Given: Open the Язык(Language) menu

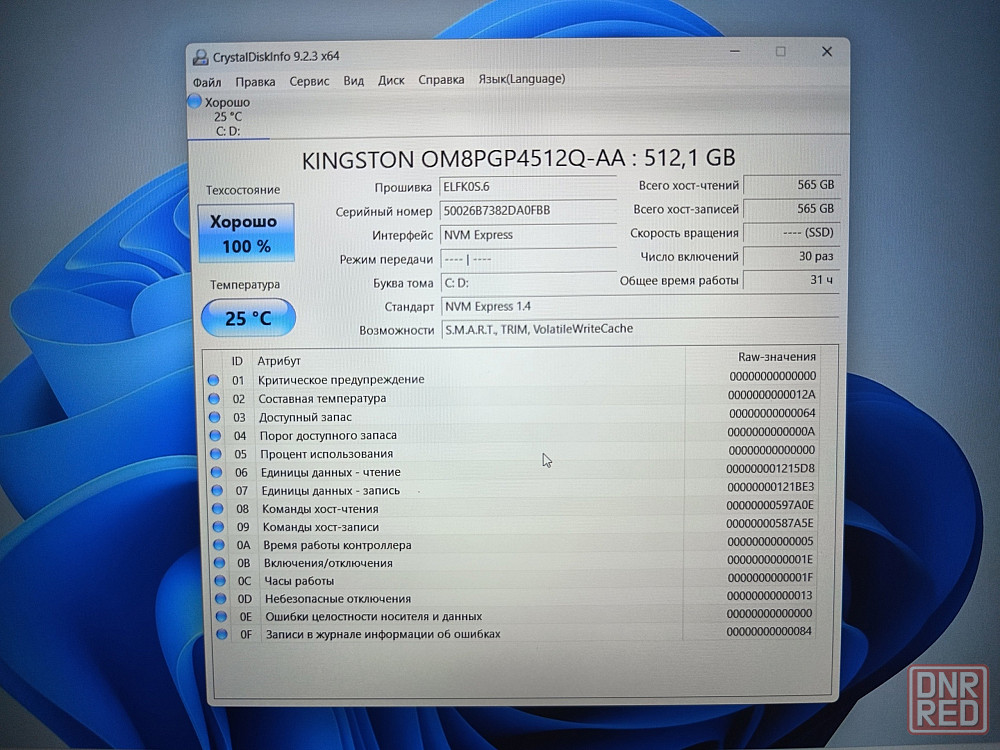Looking at the screenshot, I should 521,79.
